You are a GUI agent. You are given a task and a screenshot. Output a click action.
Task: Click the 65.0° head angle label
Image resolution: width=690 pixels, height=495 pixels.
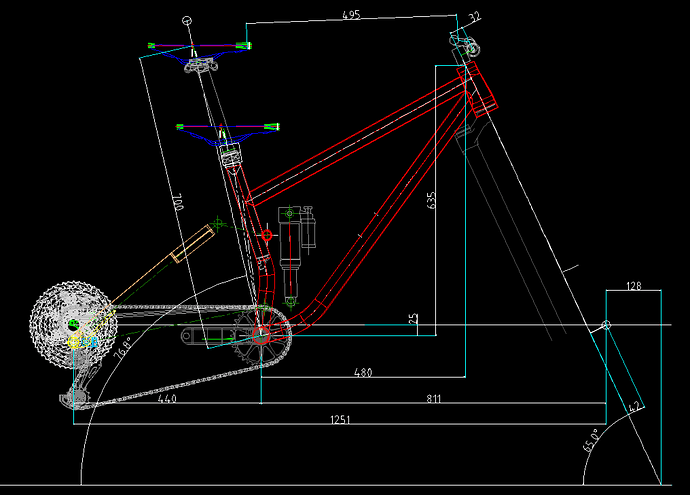591,440
